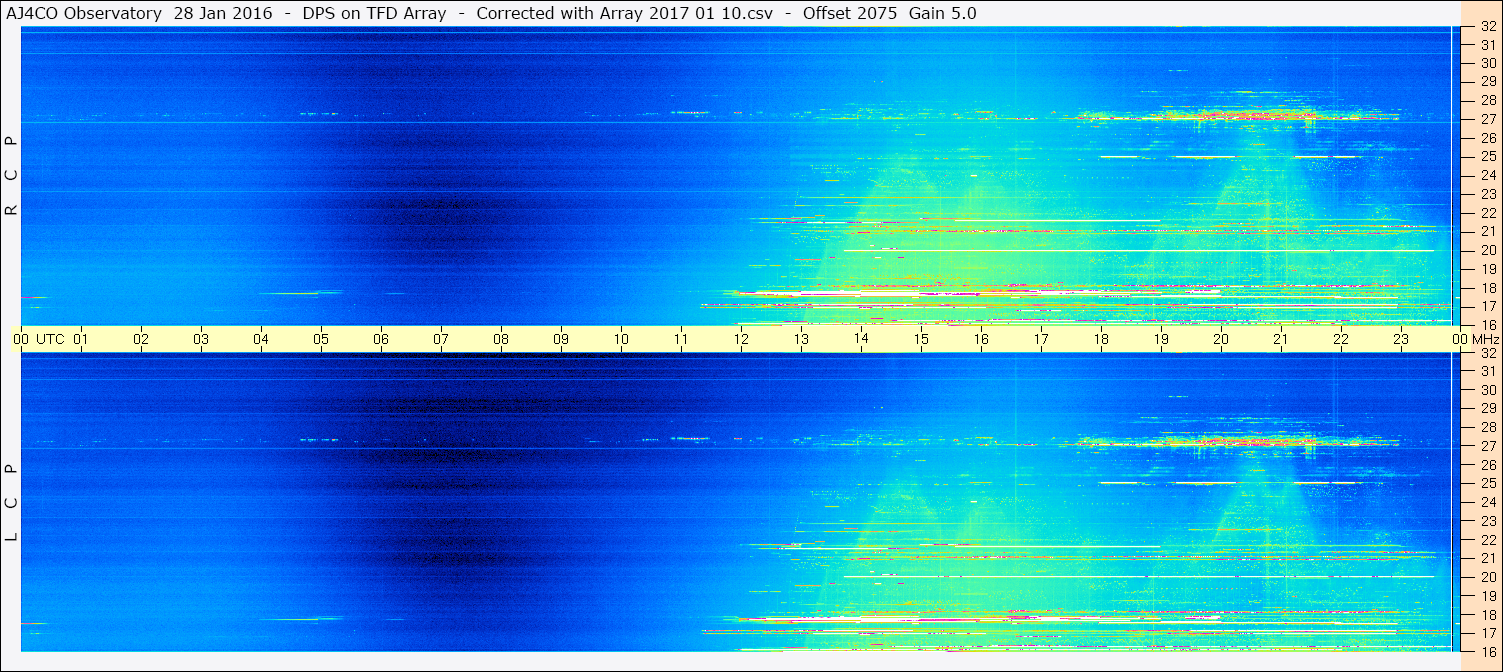Click the Gain 5.0 text in header

(x=943, y=13)
